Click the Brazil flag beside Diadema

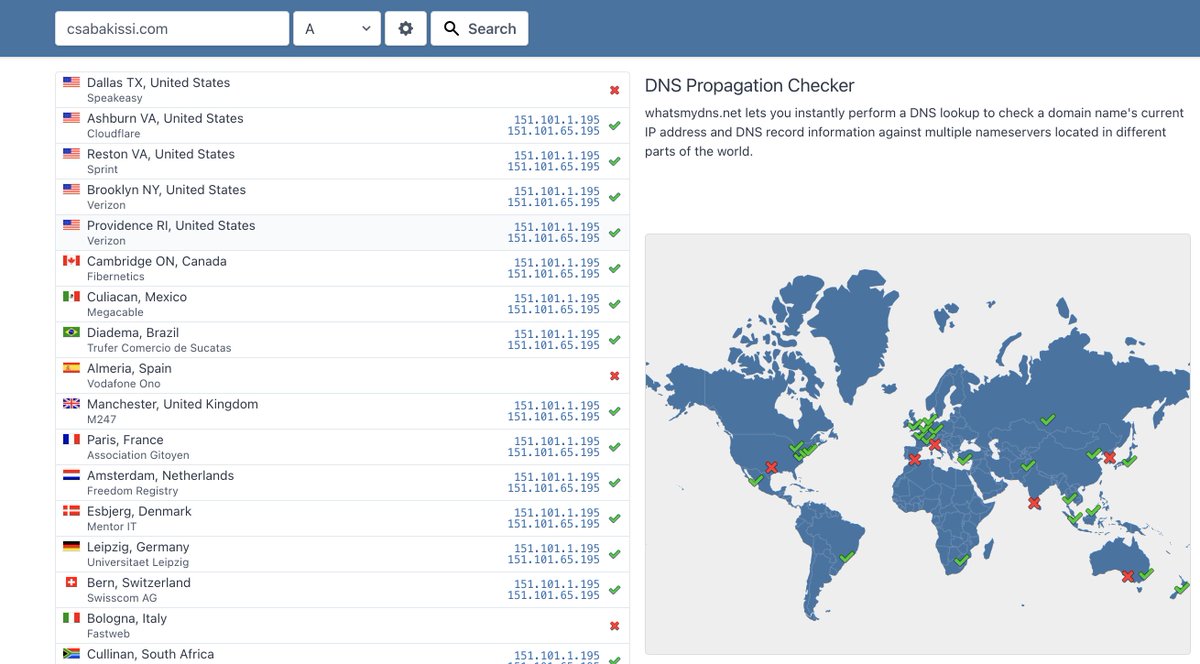coord(71,332)
